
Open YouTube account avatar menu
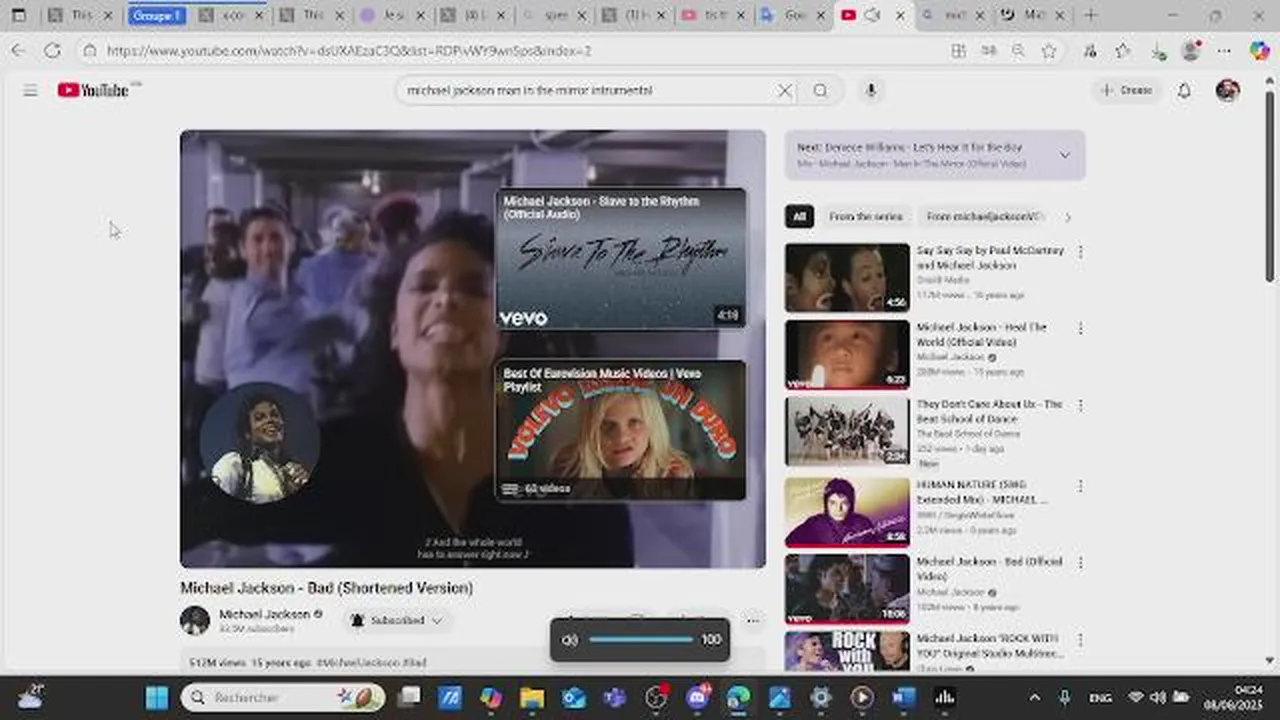1228,90
